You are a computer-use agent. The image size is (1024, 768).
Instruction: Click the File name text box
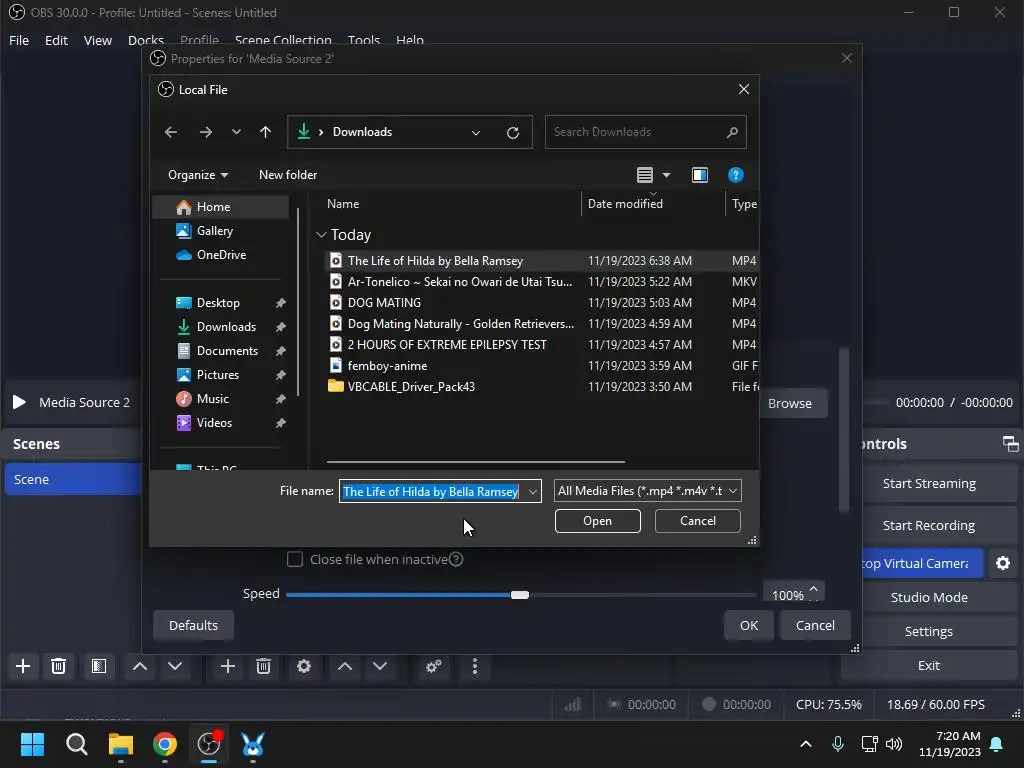click(432, 491)
